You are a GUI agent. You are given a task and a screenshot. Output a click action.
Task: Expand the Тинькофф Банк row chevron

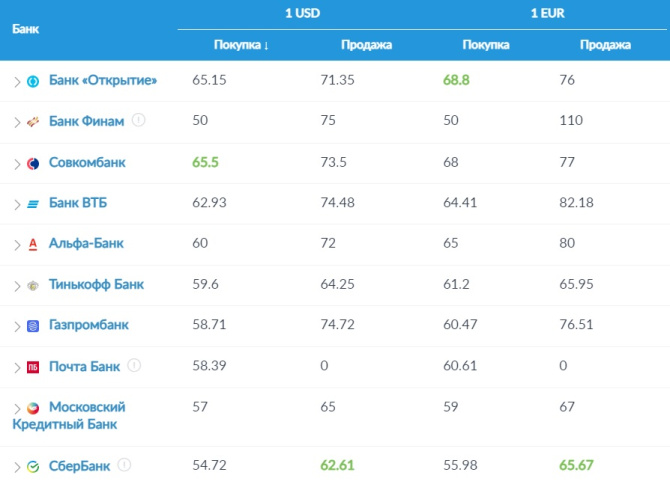tap(16, 286)
